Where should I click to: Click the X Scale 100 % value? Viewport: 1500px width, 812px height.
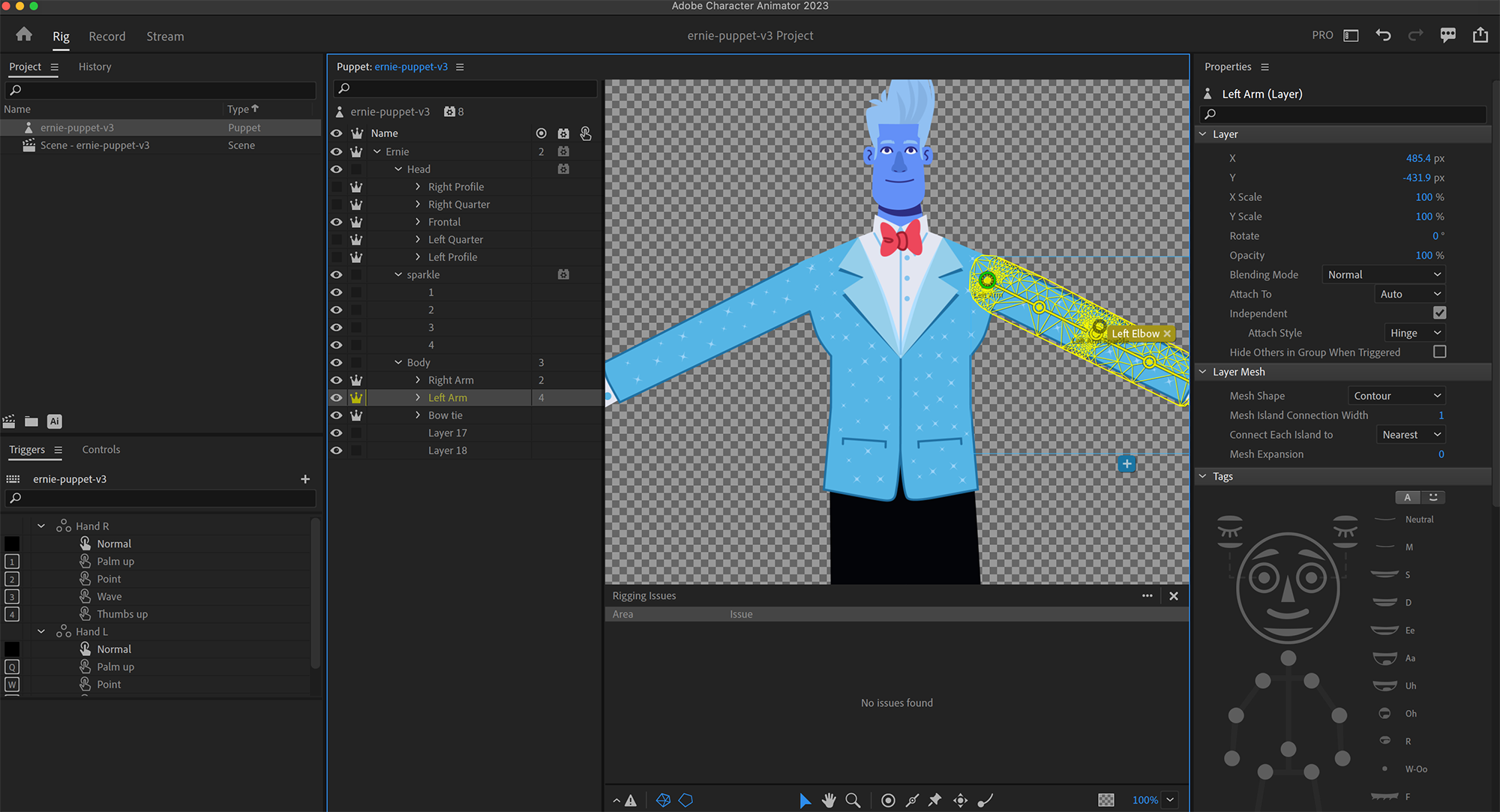[x=1429, y=197]
